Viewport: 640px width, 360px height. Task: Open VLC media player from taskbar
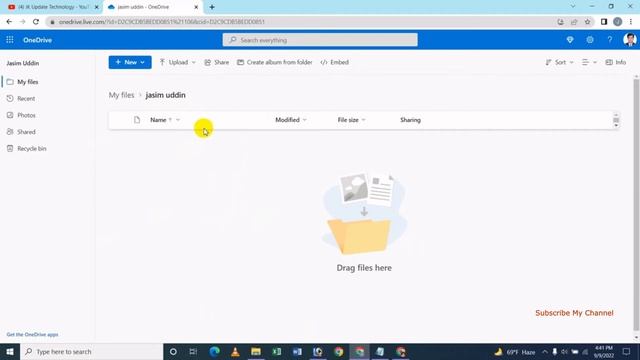point(235,351)
